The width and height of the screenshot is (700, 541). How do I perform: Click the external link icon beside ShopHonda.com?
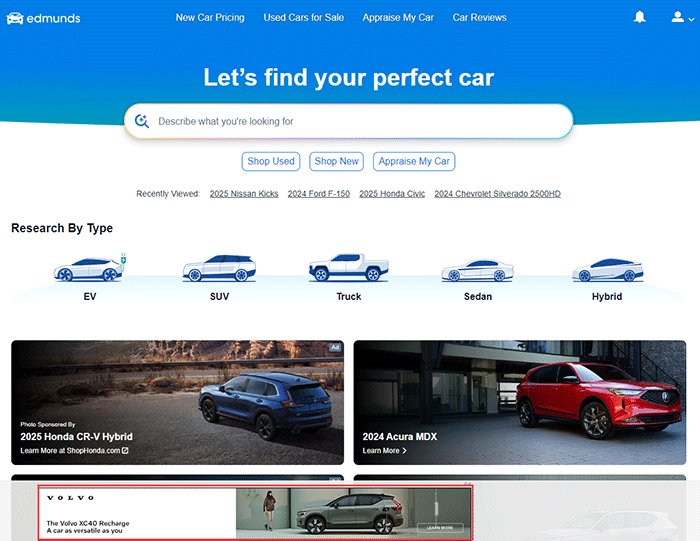(x=125, y=451)
